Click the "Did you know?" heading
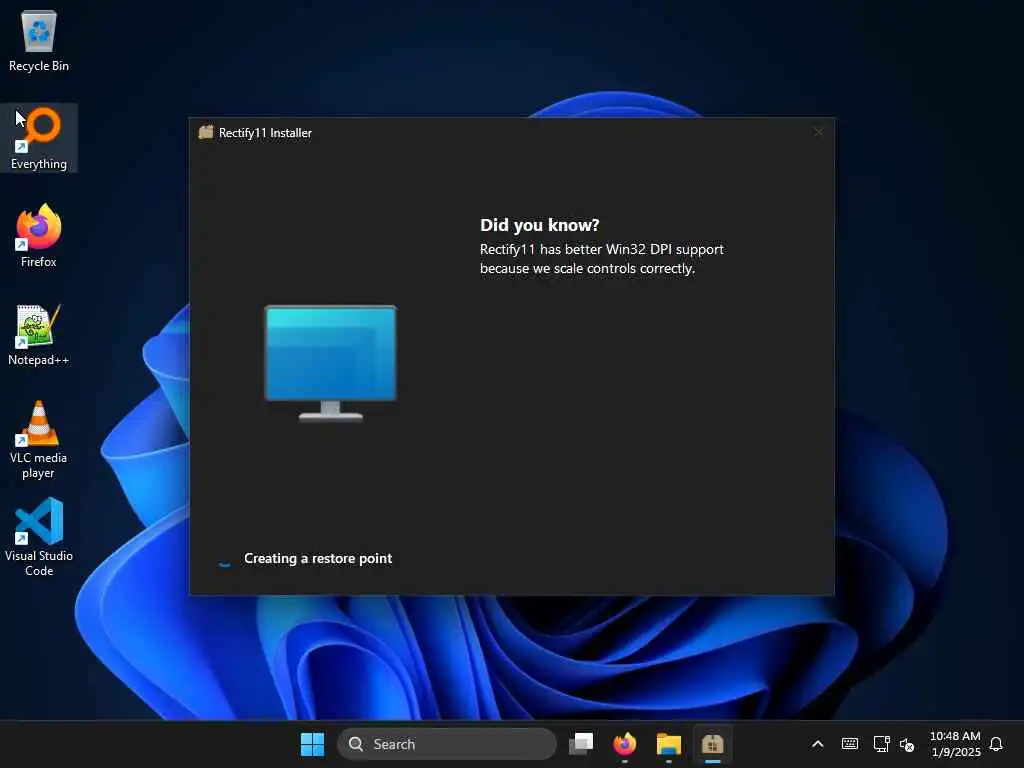The height and width of the screenshot is (768, 1024). [539, 225]
